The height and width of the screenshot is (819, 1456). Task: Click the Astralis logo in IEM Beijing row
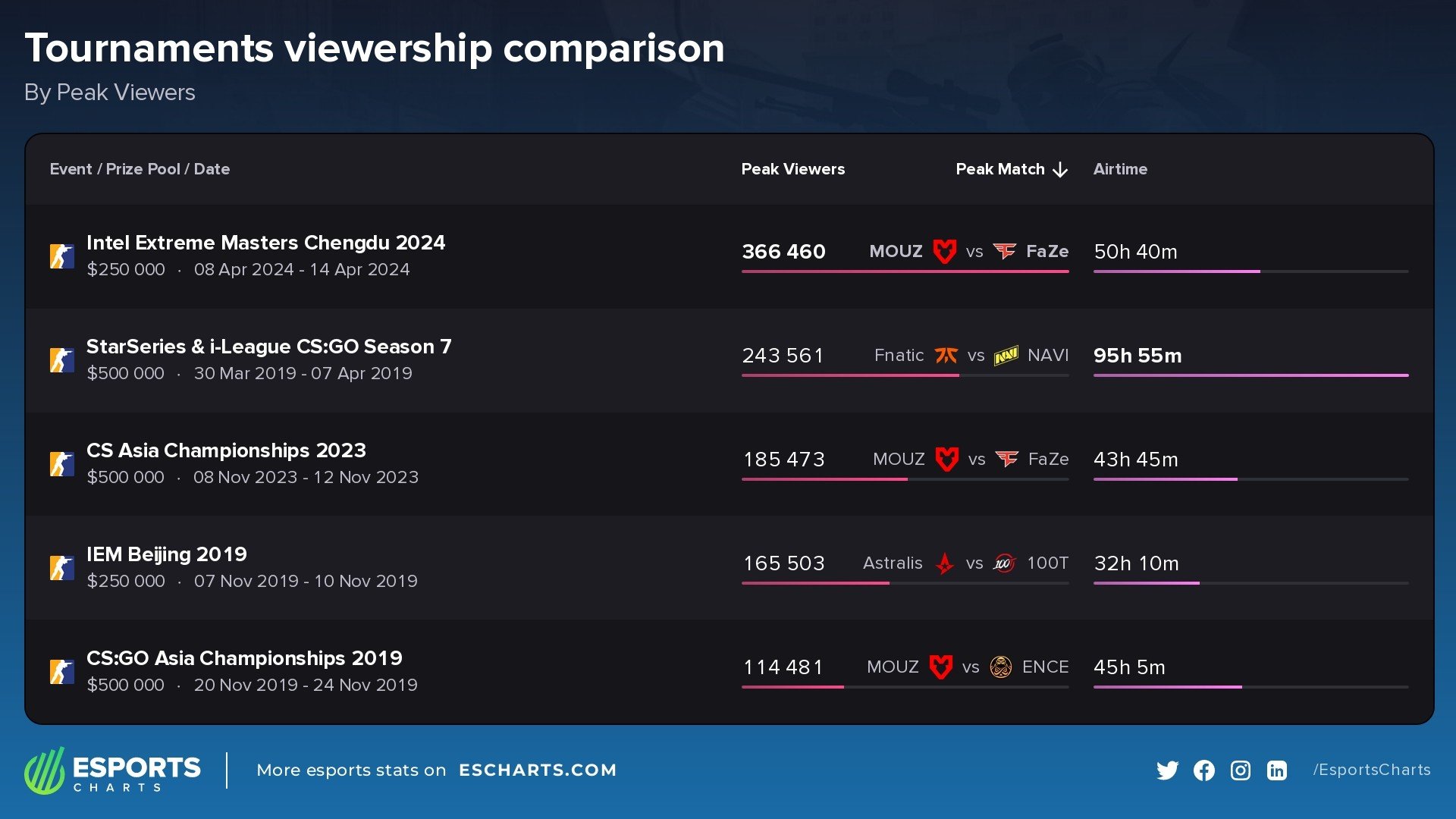(944, 563)
